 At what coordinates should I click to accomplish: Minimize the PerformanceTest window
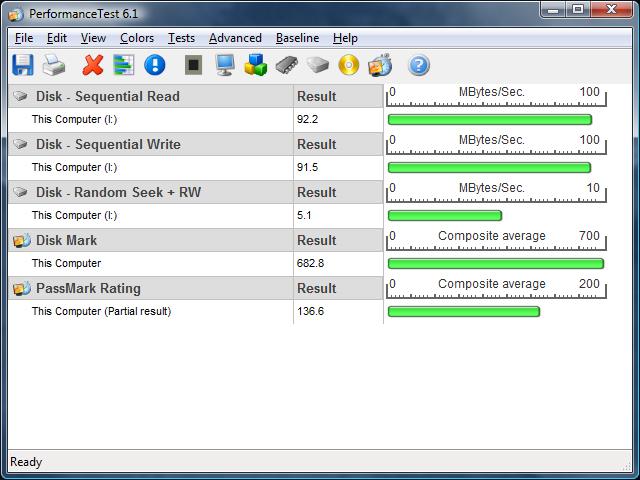pyautogui.click(x=553, y=10)
